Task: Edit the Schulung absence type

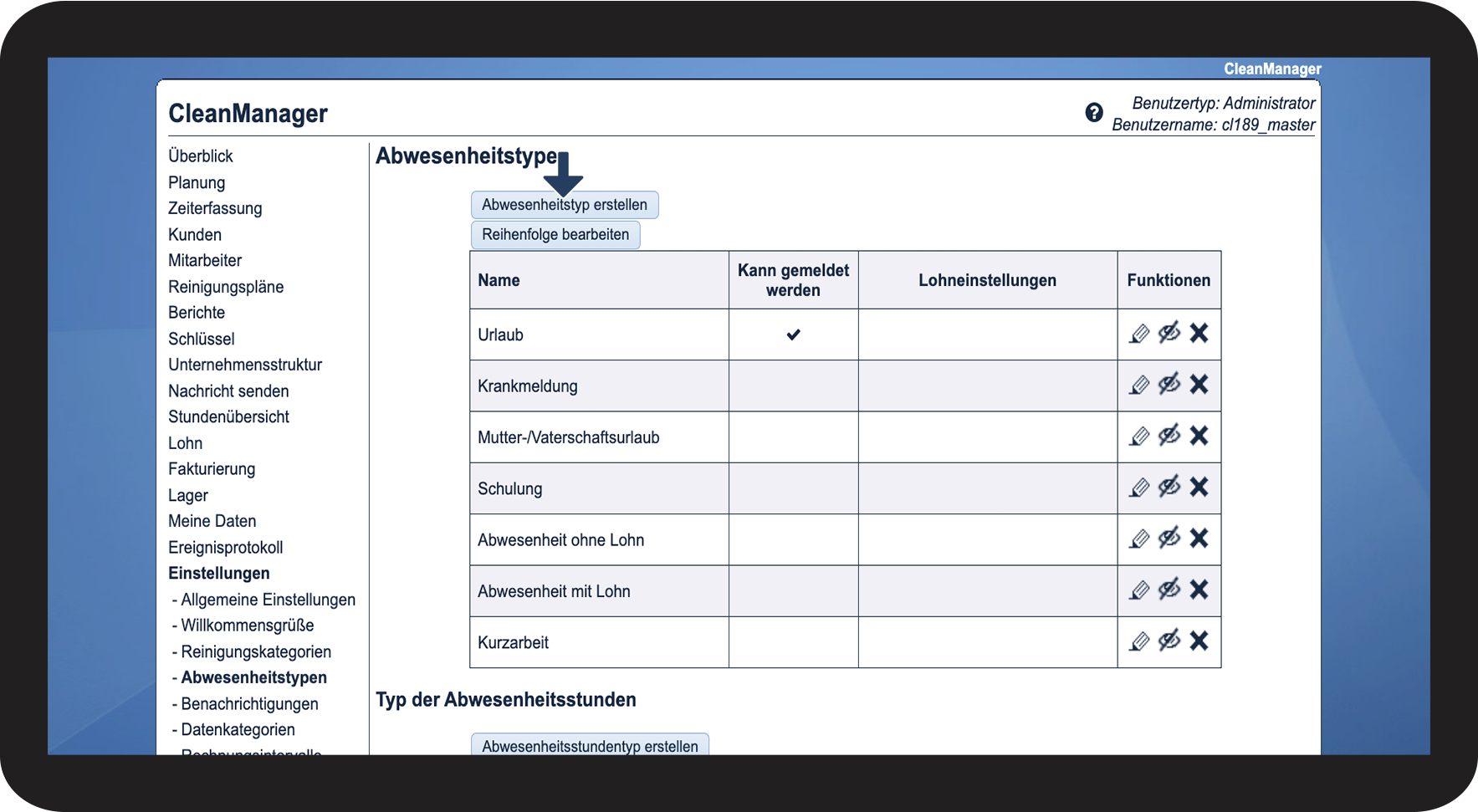Action: click(x=1139, y=488)
